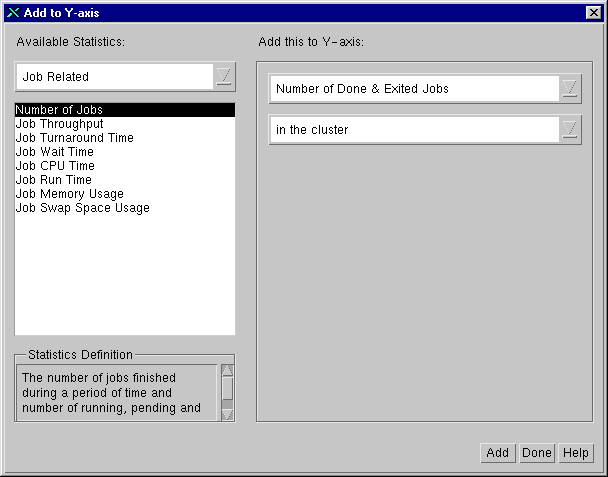Open the 'in the cluster' dropdown arrow
Image resolution: width=608 pixels, height=477 pixels.
tap(570, 130)
